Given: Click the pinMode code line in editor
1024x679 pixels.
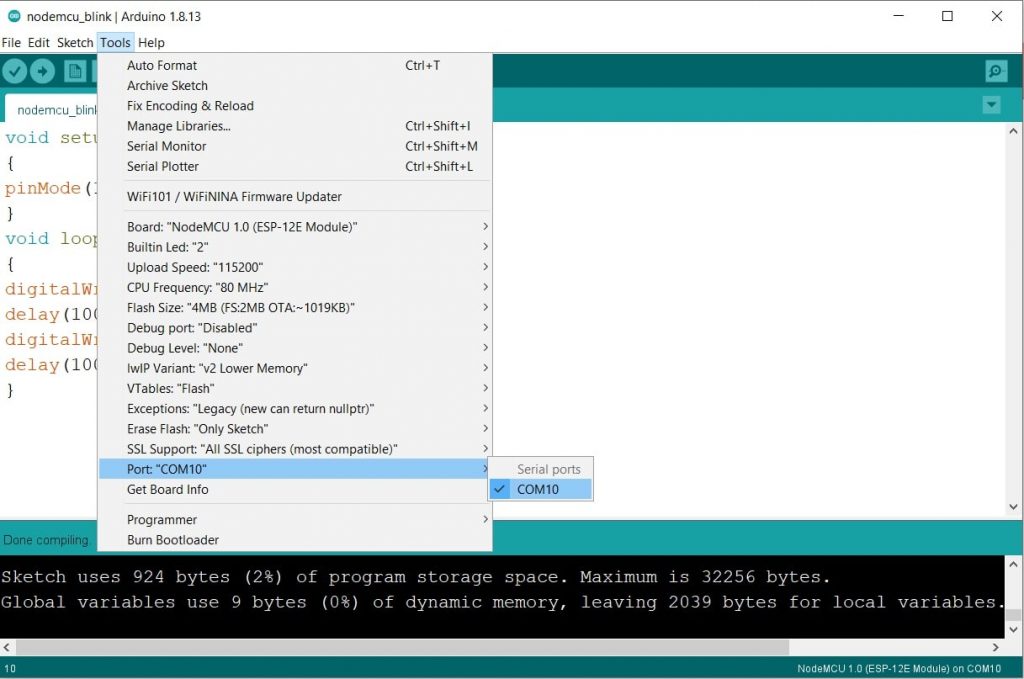Looking at the screenshot, I should click(51, 188).
